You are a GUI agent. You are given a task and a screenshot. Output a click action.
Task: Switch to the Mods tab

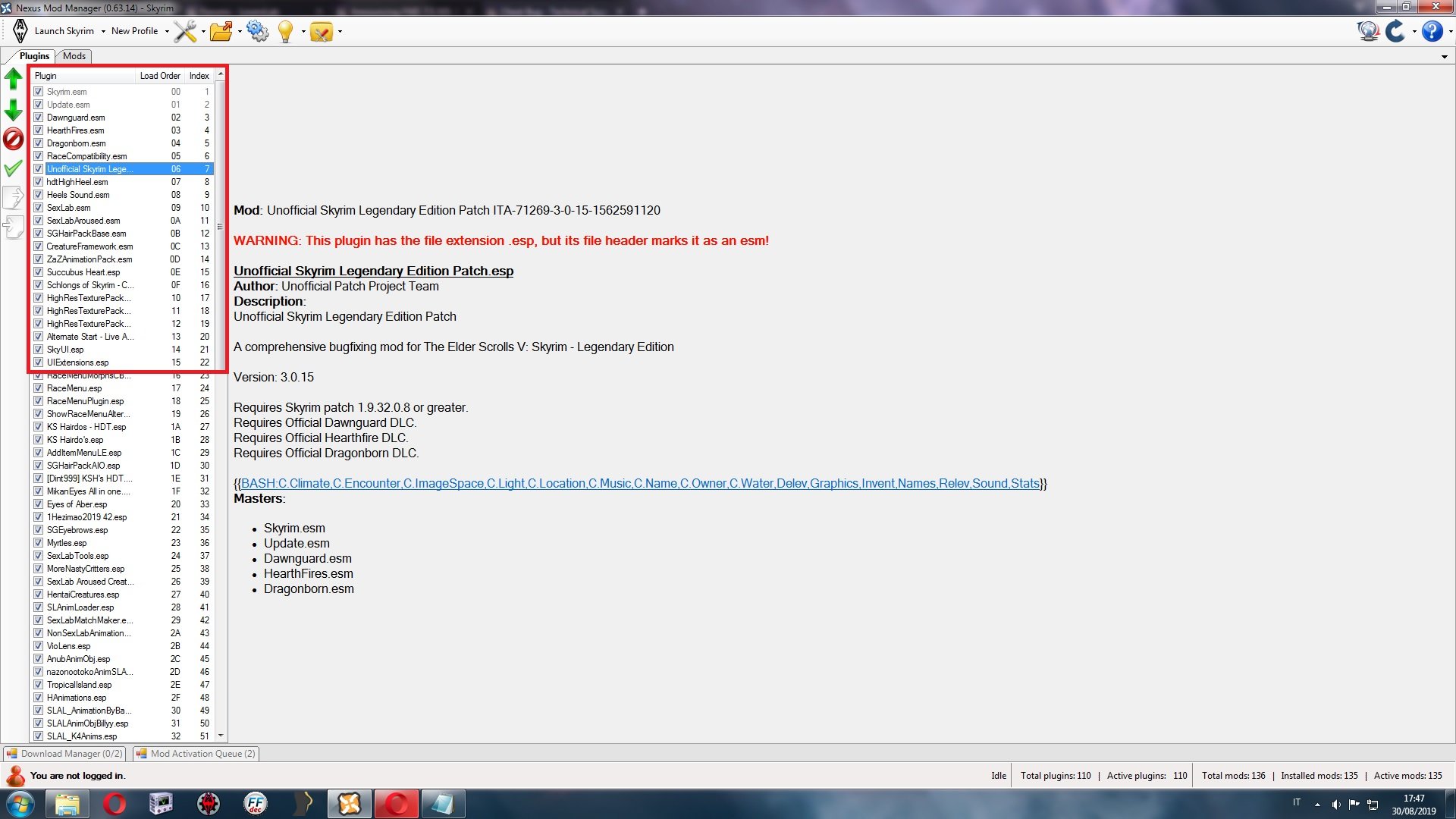pos(74,56)
